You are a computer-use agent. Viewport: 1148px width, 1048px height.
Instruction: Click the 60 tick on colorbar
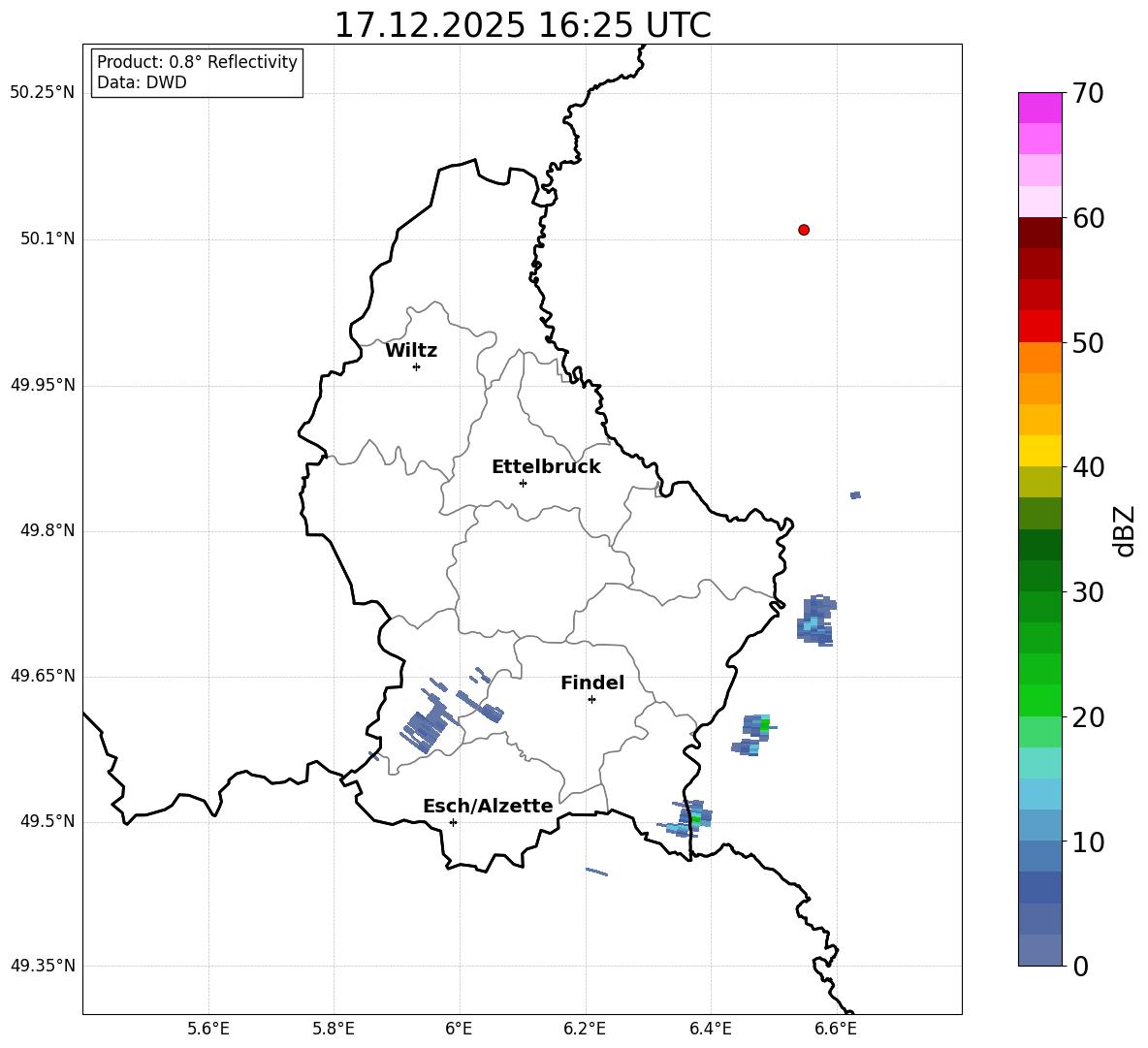1088,218
